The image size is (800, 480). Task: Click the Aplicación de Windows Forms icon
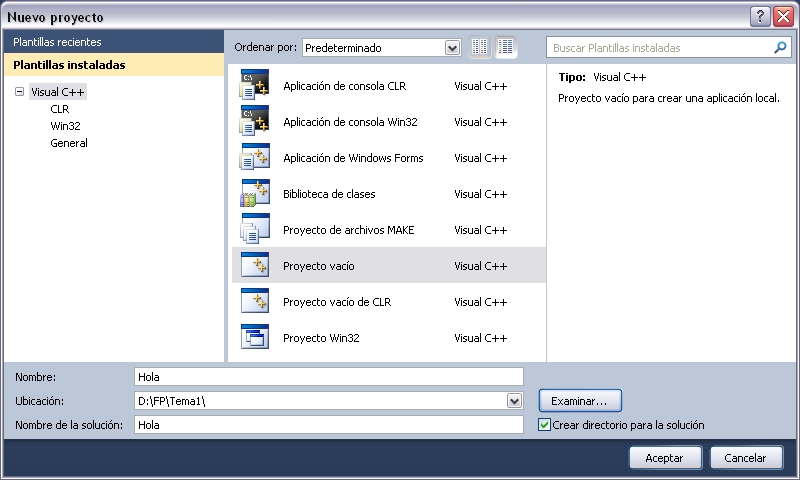tap(255, 157)
